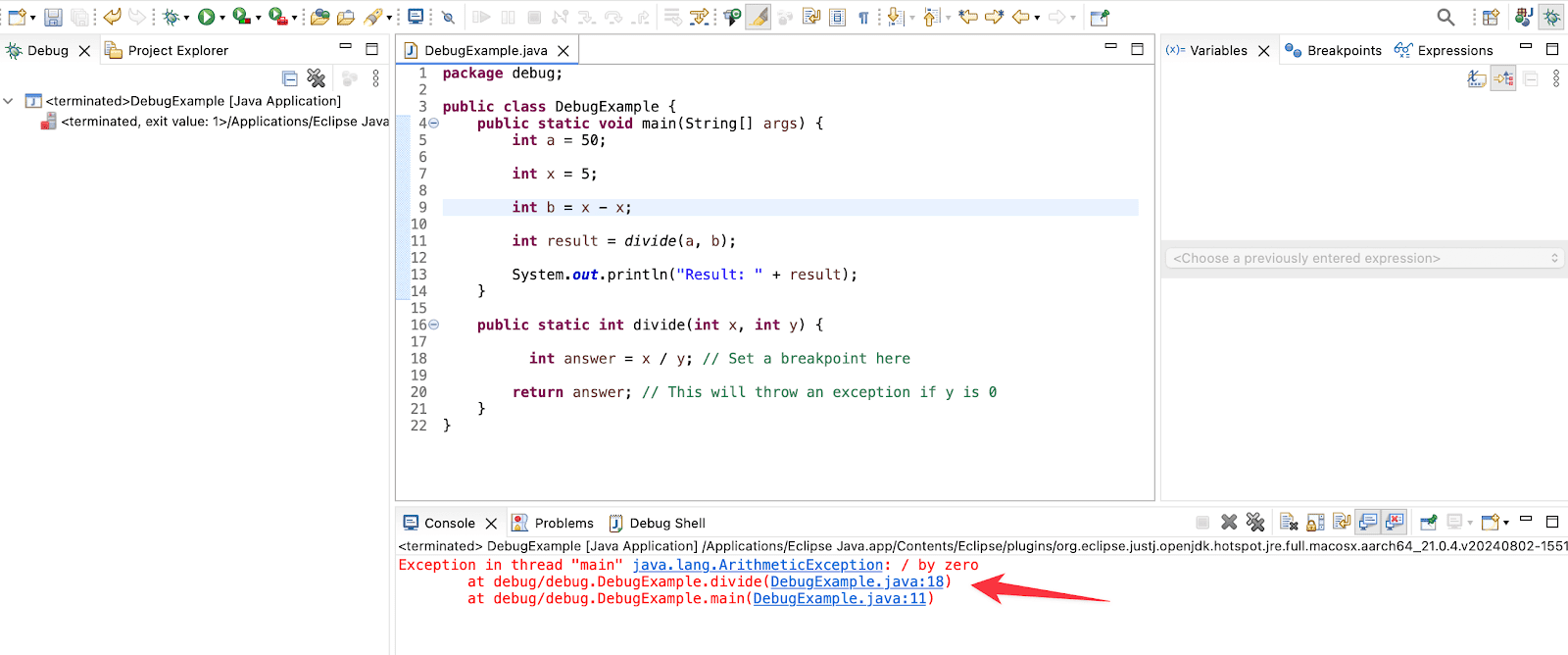The width and height of the screenshot is (1568, 655).
Task: Click the green Run button in toolbar
Action: pyautogui.click(x=205, y=17)
